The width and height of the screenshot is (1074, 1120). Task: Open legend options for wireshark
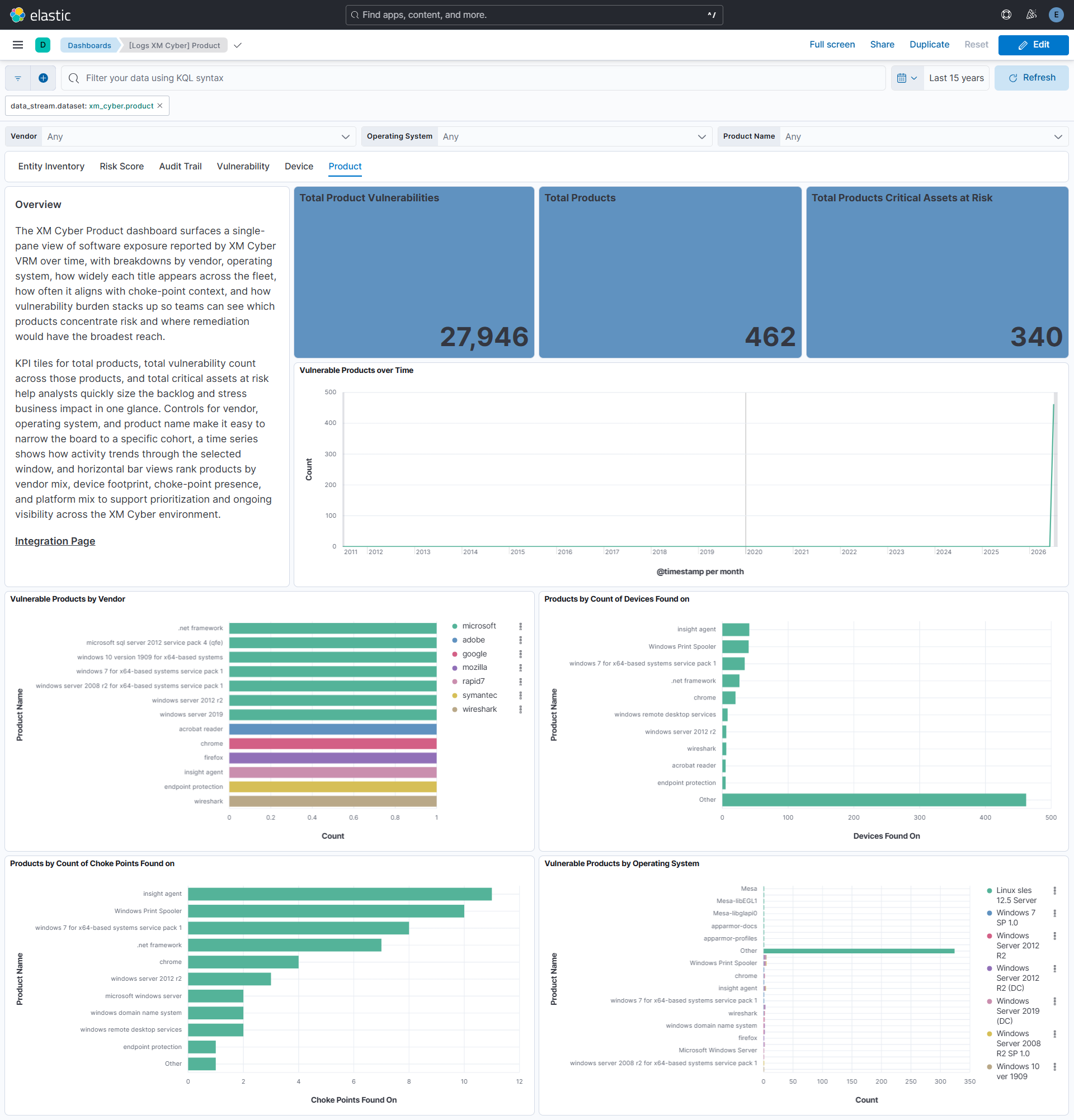point(520,709)
